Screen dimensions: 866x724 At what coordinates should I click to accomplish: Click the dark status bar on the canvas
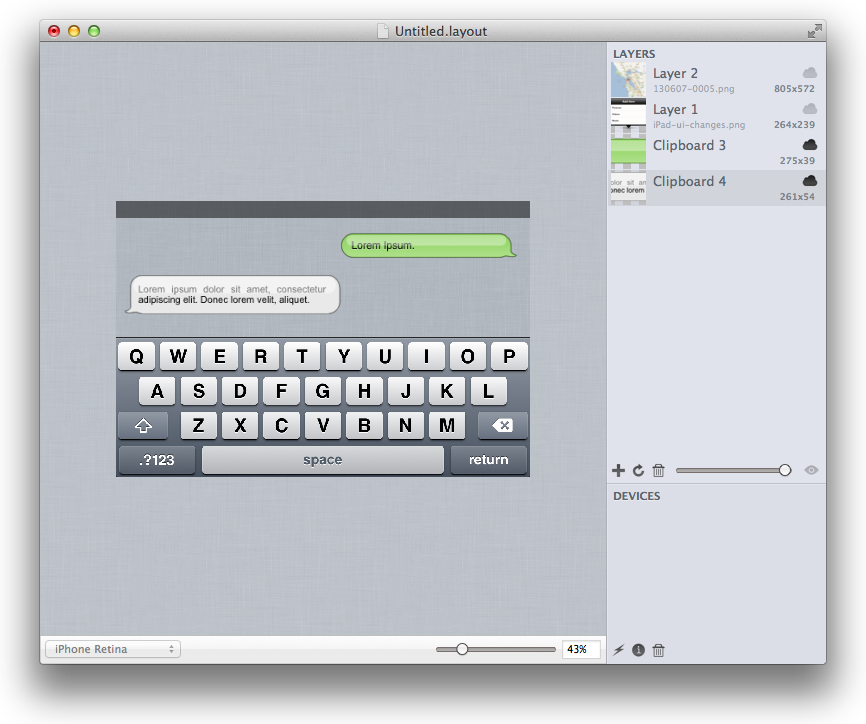[x=323, y=209]
